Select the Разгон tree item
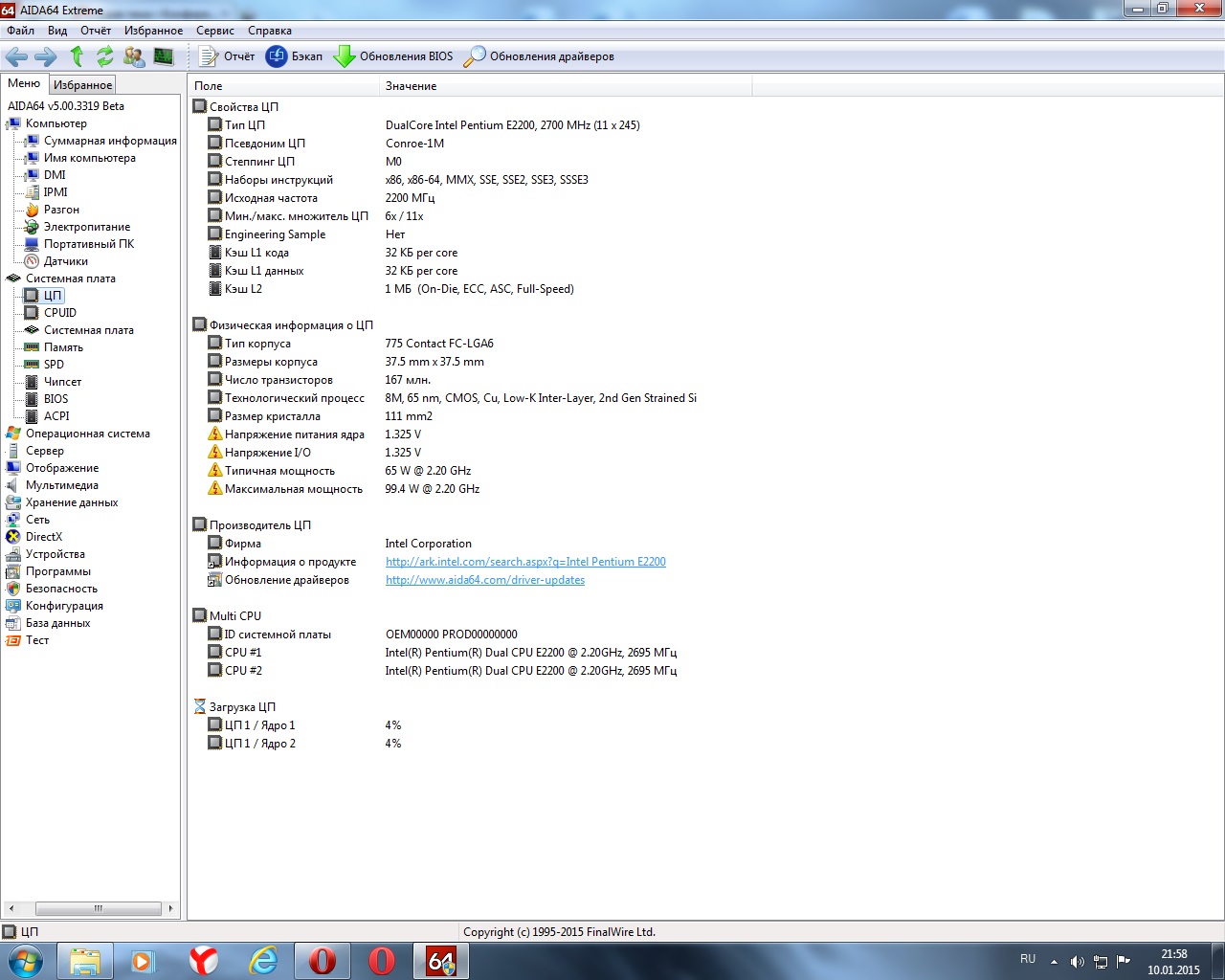This screenshot has width=1225, height=980. 61,210
